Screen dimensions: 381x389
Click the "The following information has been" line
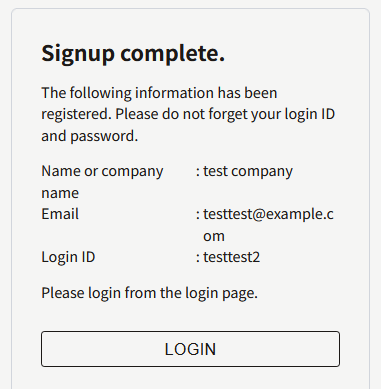click(x=159, y=93)
